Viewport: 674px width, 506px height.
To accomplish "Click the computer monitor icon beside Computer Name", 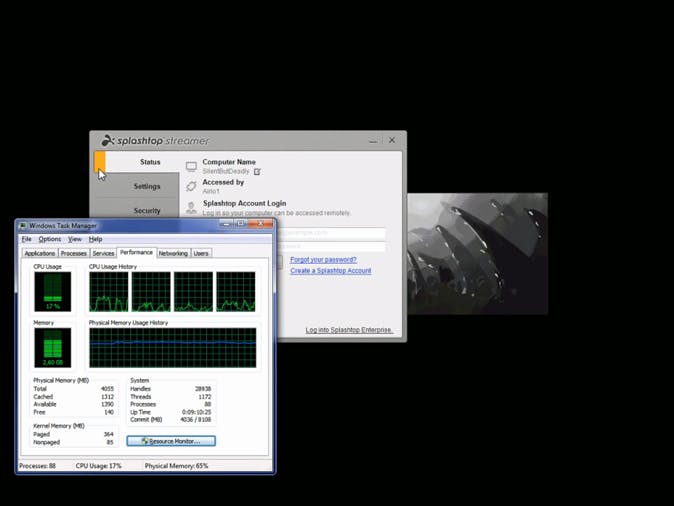I will point(191,166).
